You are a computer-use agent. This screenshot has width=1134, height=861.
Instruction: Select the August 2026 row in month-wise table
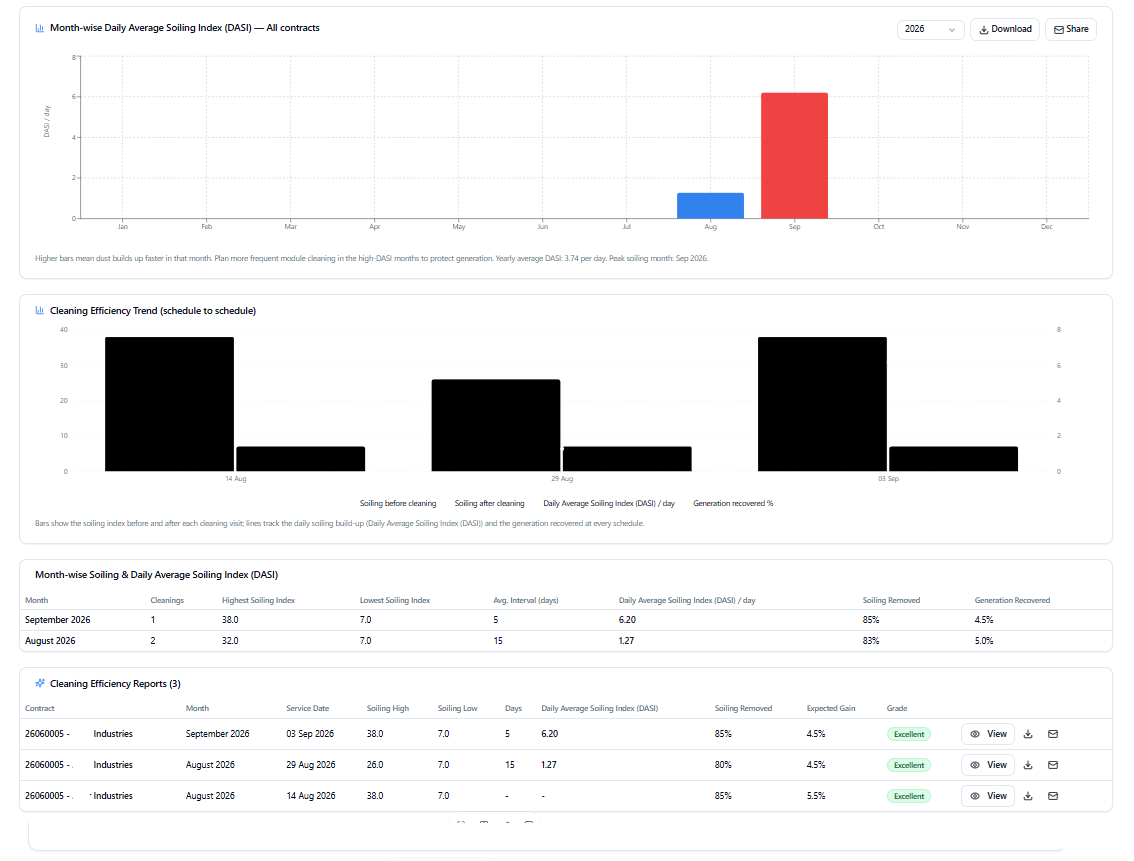(566, 641)
